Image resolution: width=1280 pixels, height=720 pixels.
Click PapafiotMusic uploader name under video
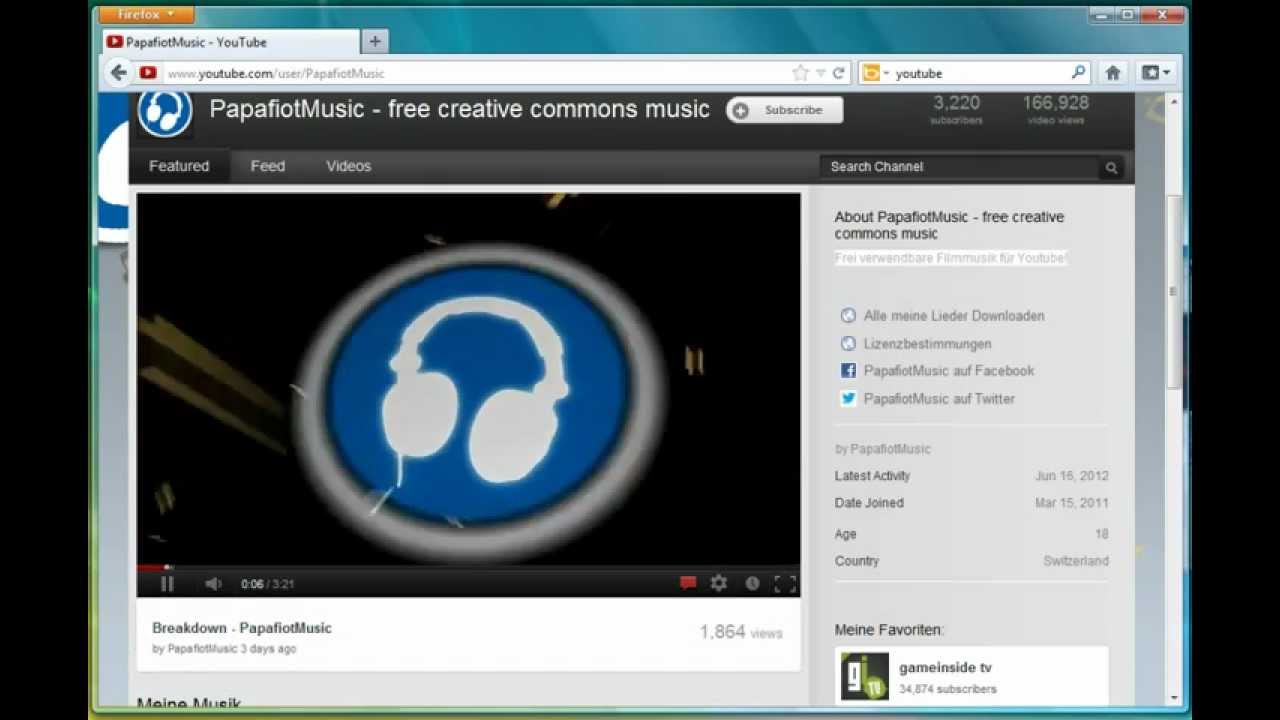click(202, 649)
